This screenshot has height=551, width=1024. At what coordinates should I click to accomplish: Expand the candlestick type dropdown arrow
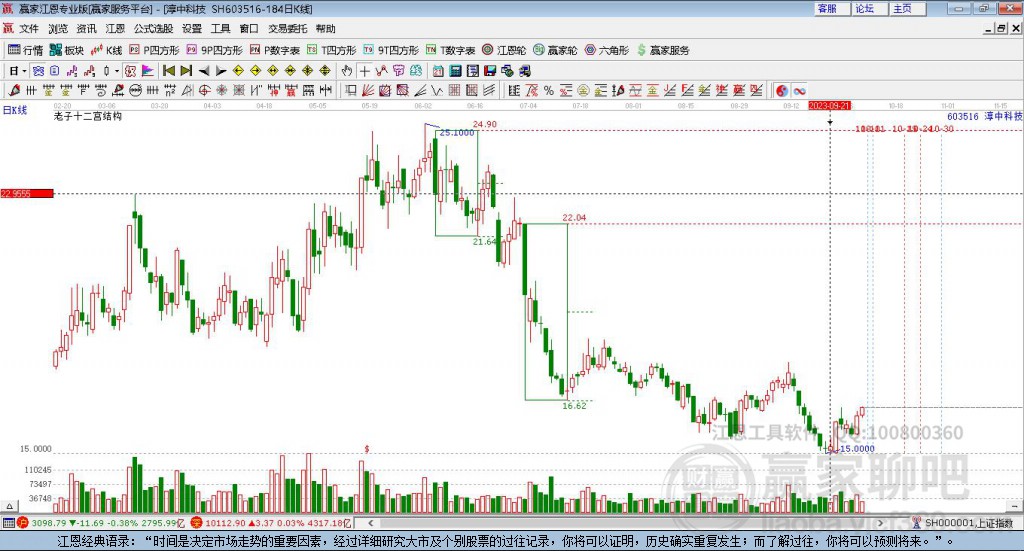pyautogui.click(x=117, y=71)
